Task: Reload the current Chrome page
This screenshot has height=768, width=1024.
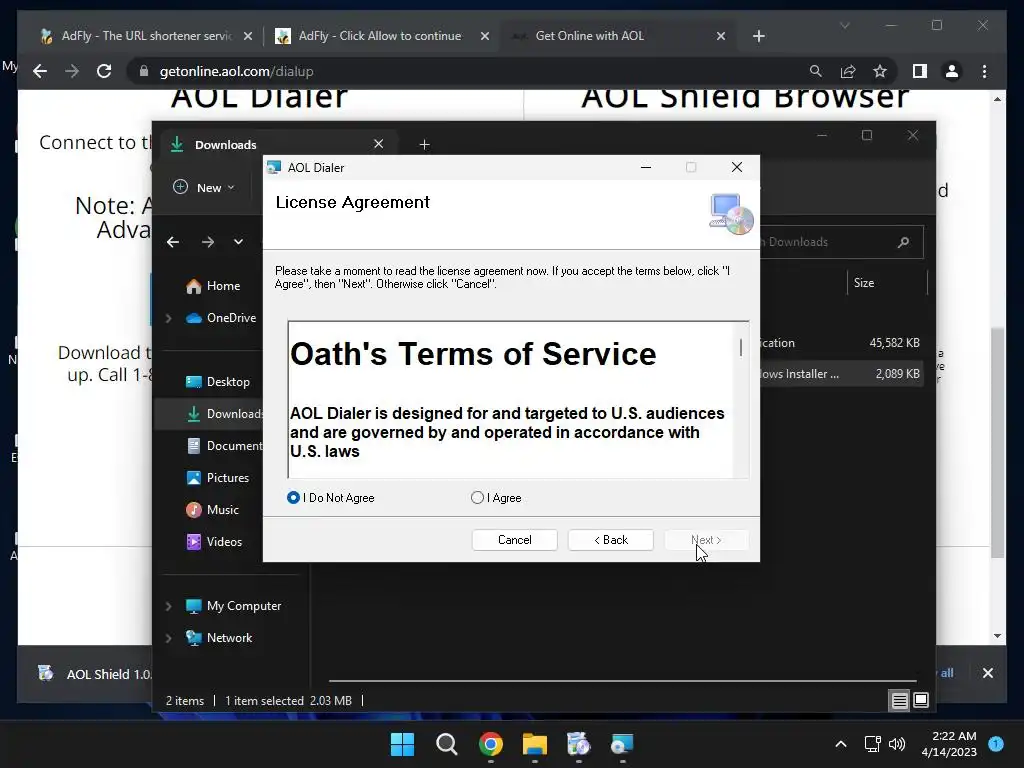Action: point(104,71)
